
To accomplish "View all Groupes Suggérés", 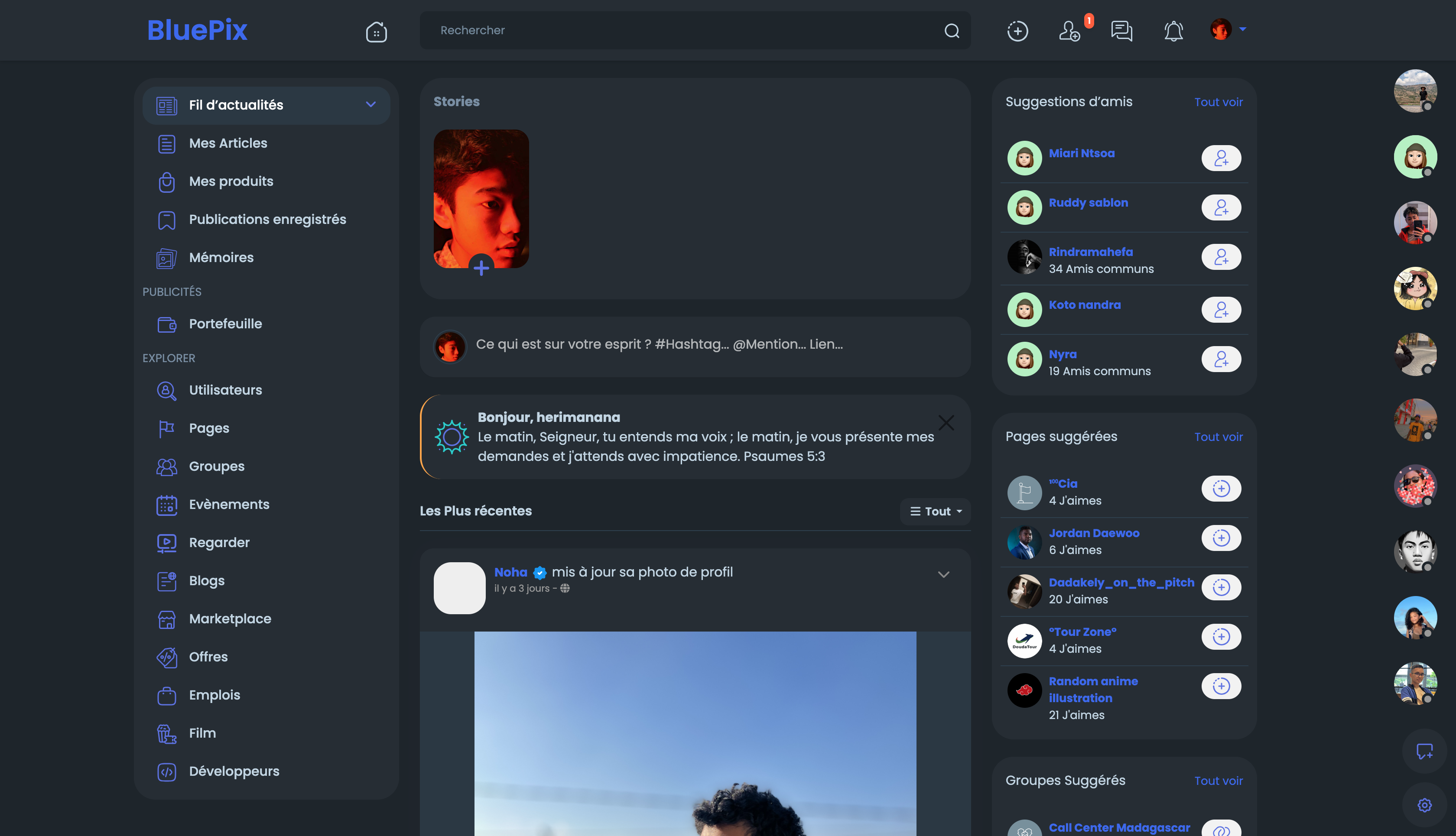I will (1218, 781).
